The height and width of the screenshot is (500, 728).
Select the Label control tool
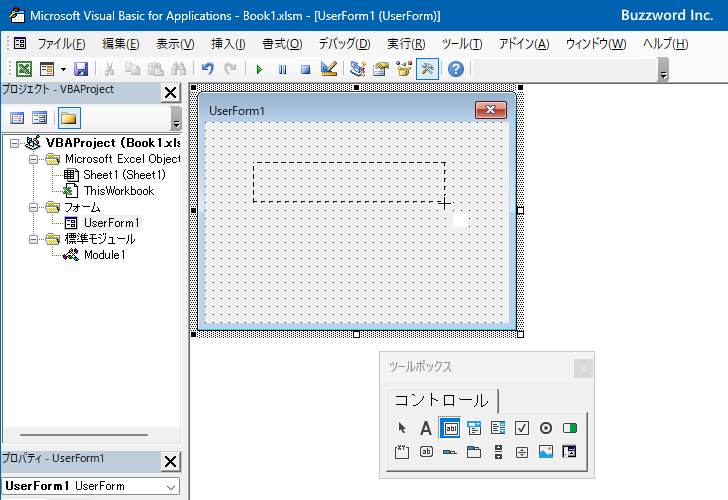[x=426, y=428]
